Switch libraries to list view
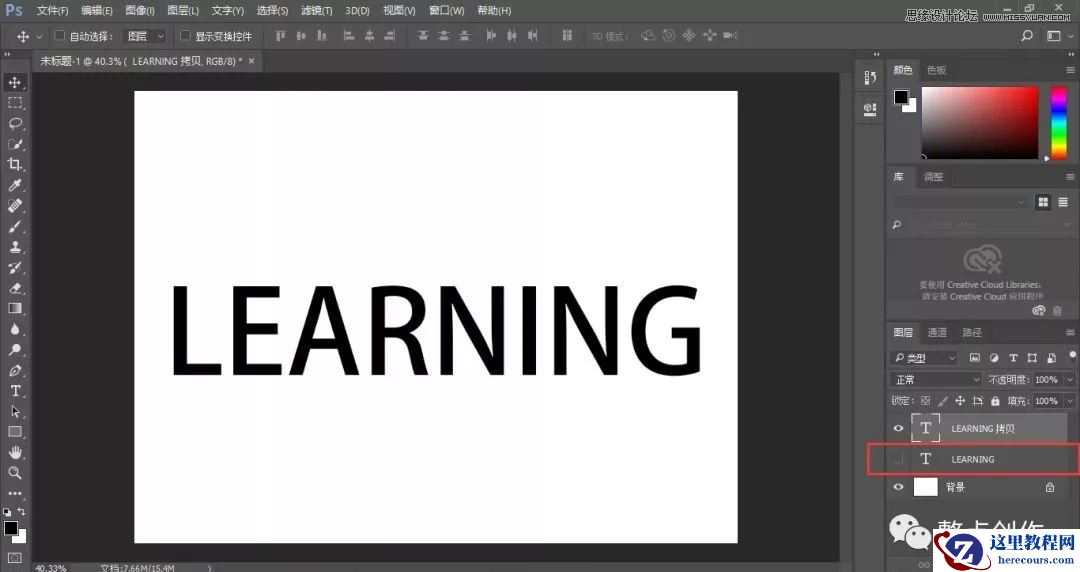Viewport: 1080px width, 572px height. pyautogui.click(x=1063, y=202)
